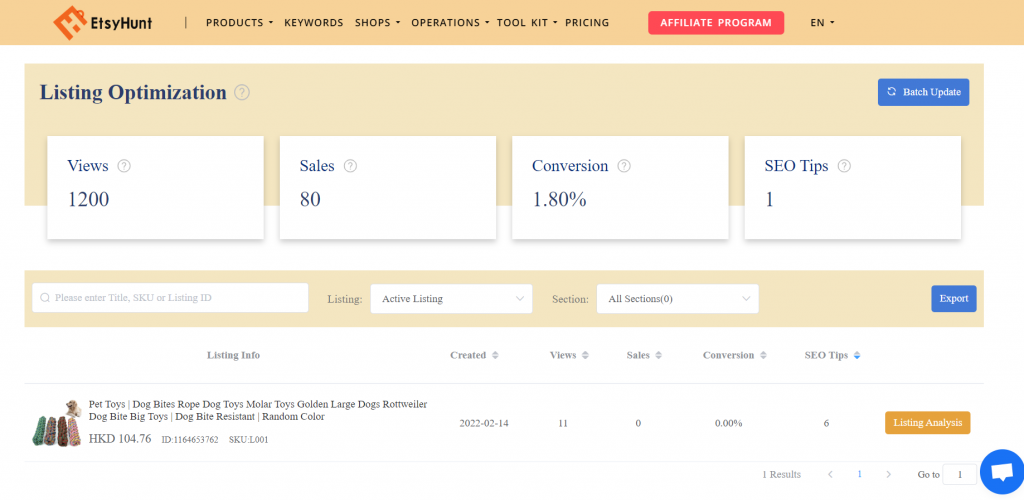Click help icon beside Listing Optimization title
Screen dimensions: 1024x500
[242, 93]
